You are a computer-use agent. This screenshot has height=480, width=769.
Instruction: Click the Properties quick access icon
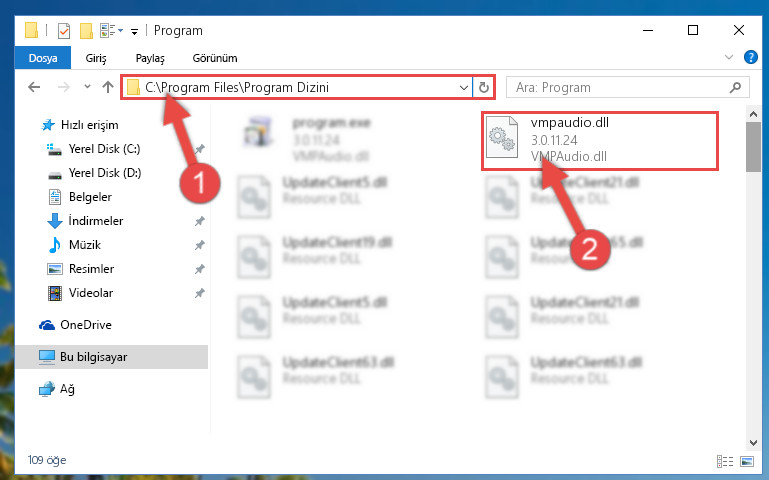pyautogui.click(x=64, y=31)
